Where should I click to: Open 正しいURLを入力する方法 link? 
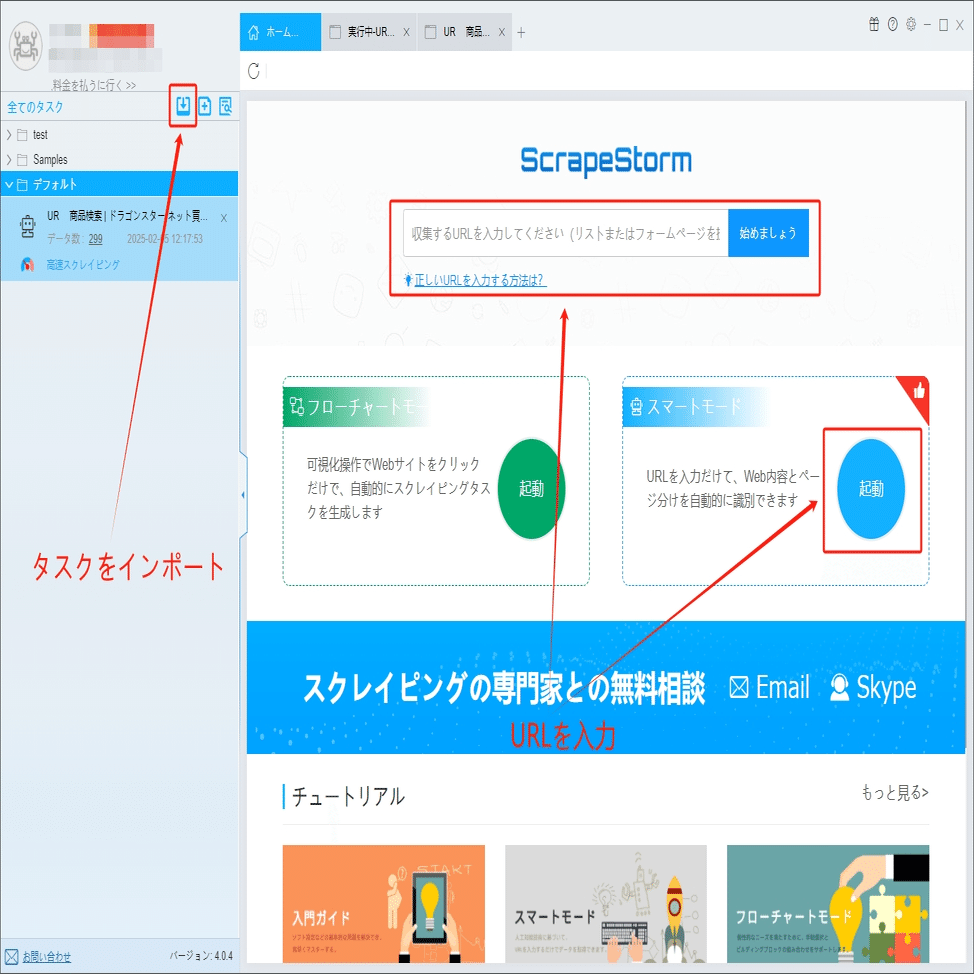pyautogui.click(x=480, y=280)
